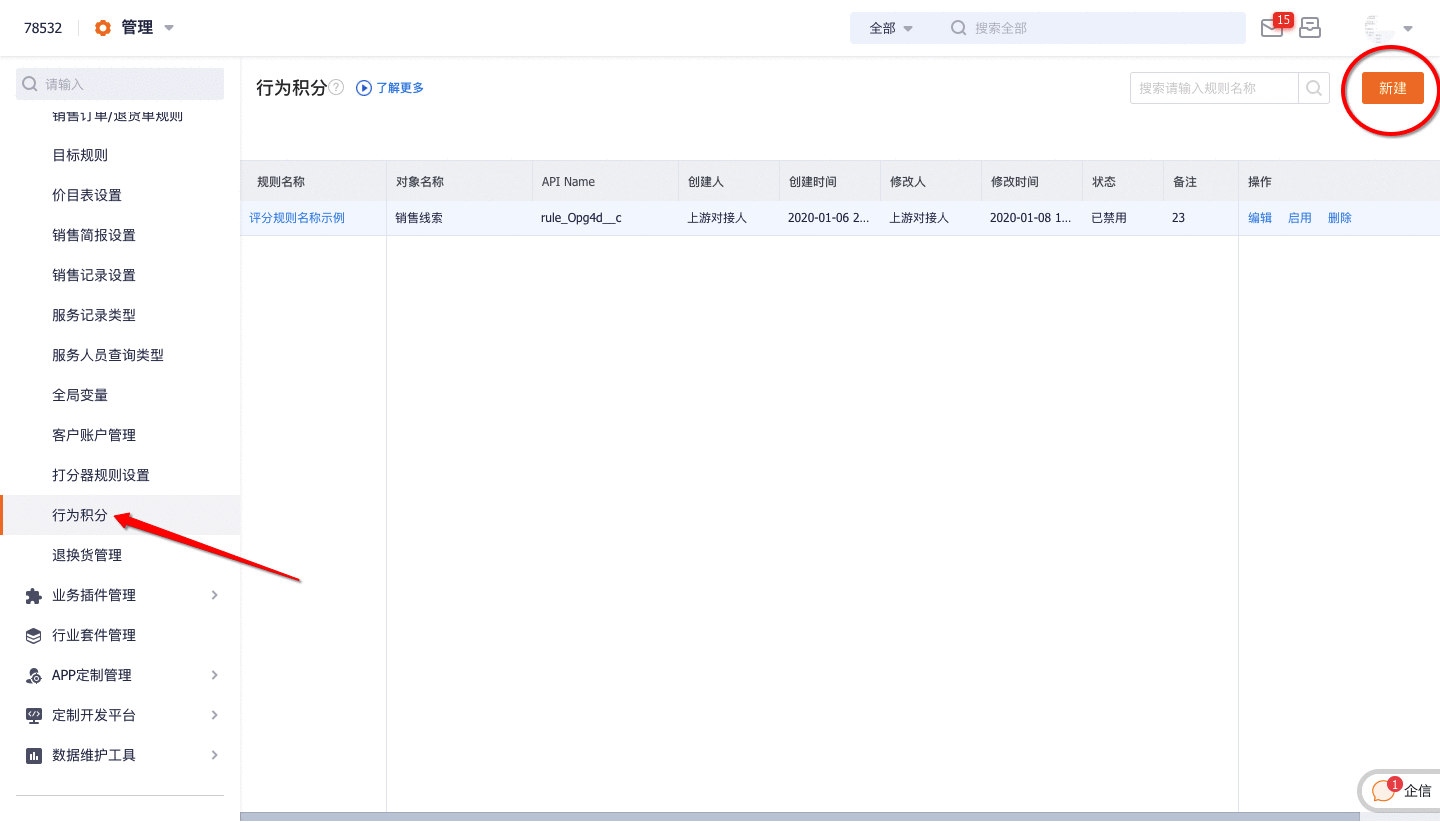
Task: Open rule 评分规则名称示例 link
Action: [x=297, y=218]
